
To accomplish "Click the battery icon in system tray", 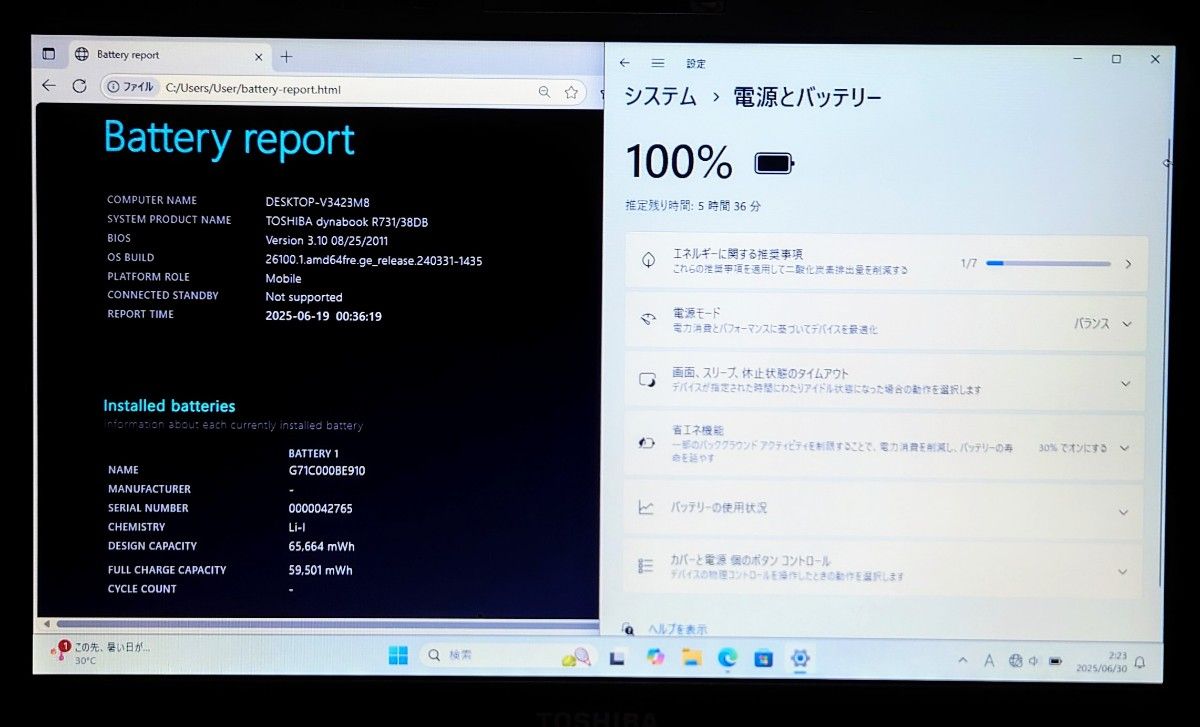I will (1055, 661).
